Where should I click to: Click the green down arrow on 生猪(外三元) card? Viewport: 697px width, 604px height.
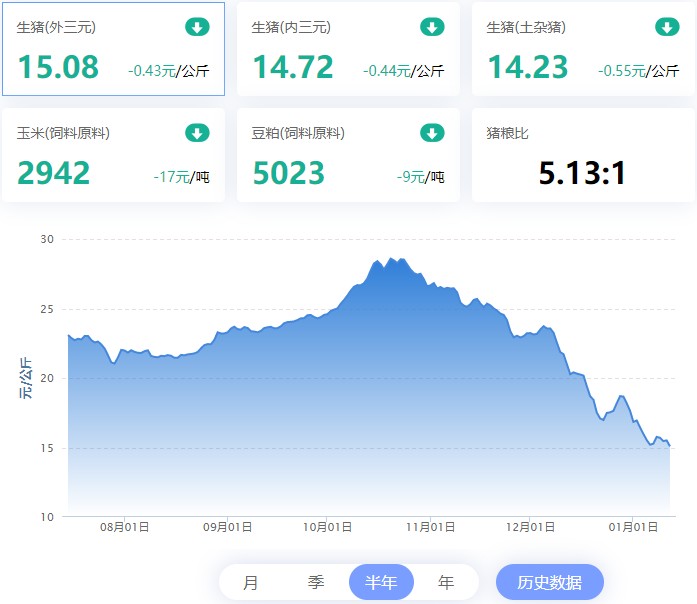click(x=197, y=27)
